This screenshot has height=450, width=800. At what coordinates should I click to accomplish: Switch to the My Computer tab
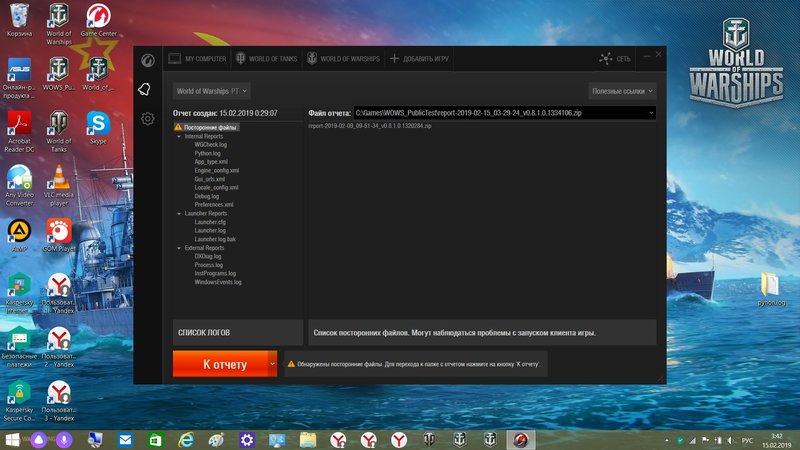click(197, 59)
